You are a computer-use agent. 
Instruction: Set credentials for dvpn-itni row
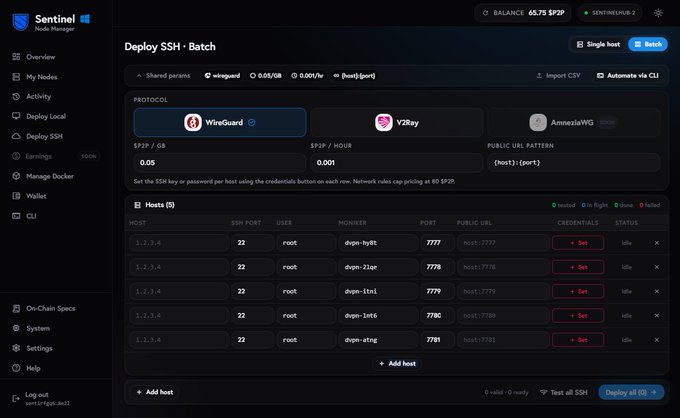tap(578, 291)
